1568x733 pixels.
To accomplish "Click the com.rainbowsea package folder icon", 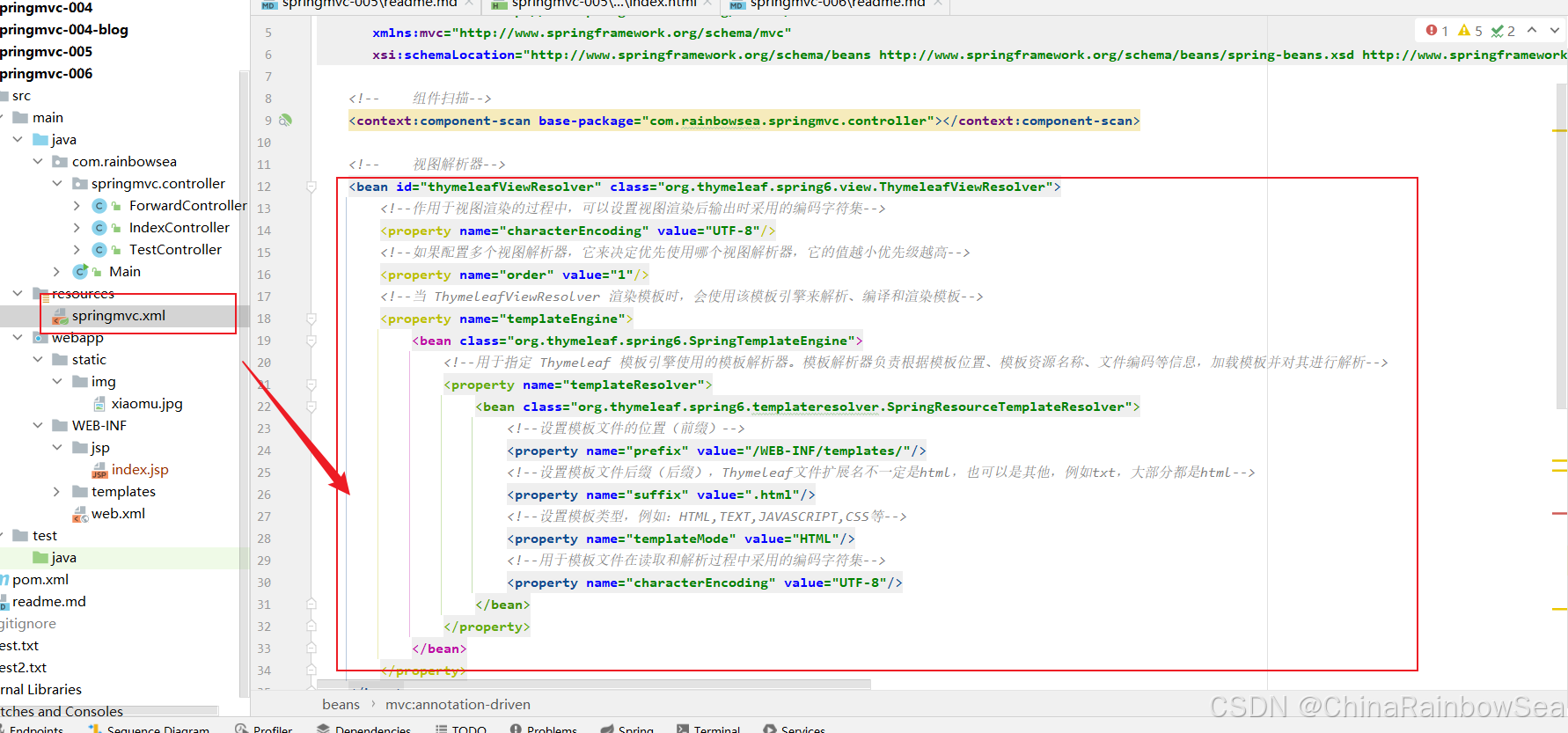I will click(60, 162).
